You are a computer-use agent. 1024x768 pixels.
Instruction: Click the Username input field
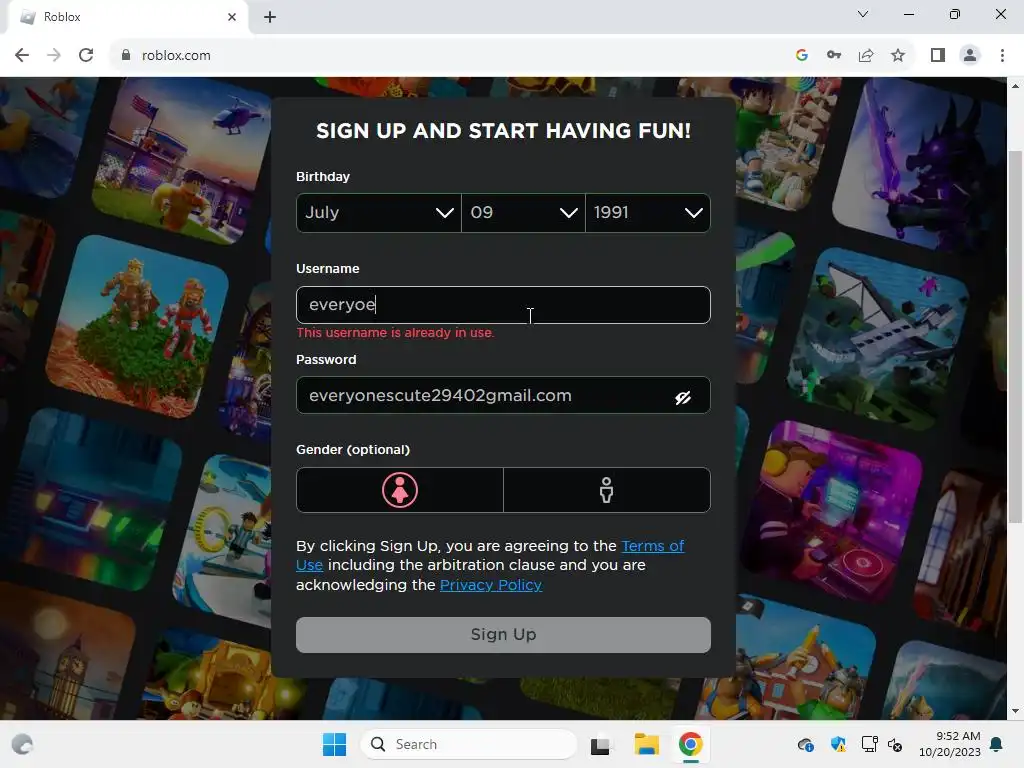(503, 305)
